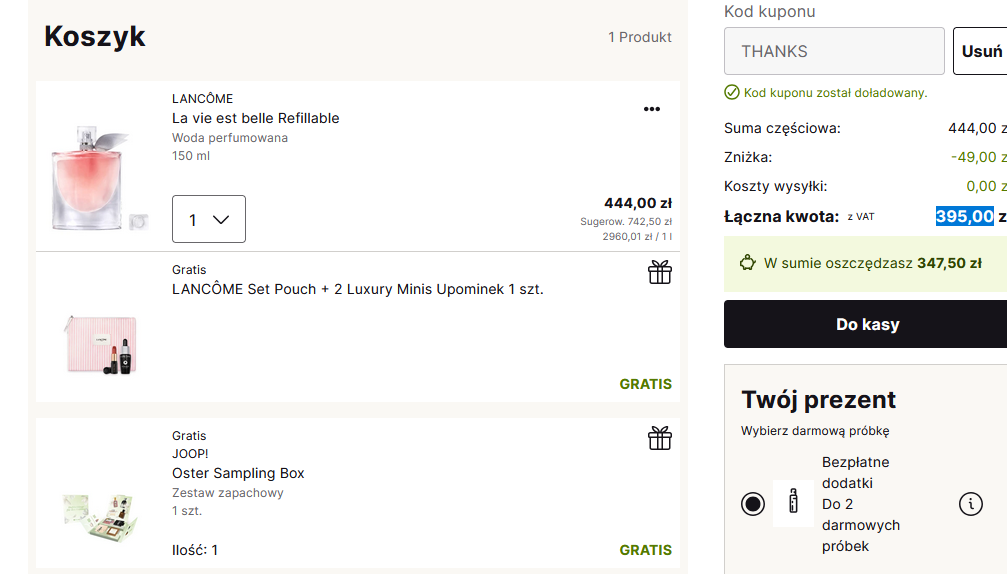Open the quantity dropdown showing 1
Image resolution: width=1007 pixels, height=574 pixels.
pyautogui.click(x=209, y=219)
